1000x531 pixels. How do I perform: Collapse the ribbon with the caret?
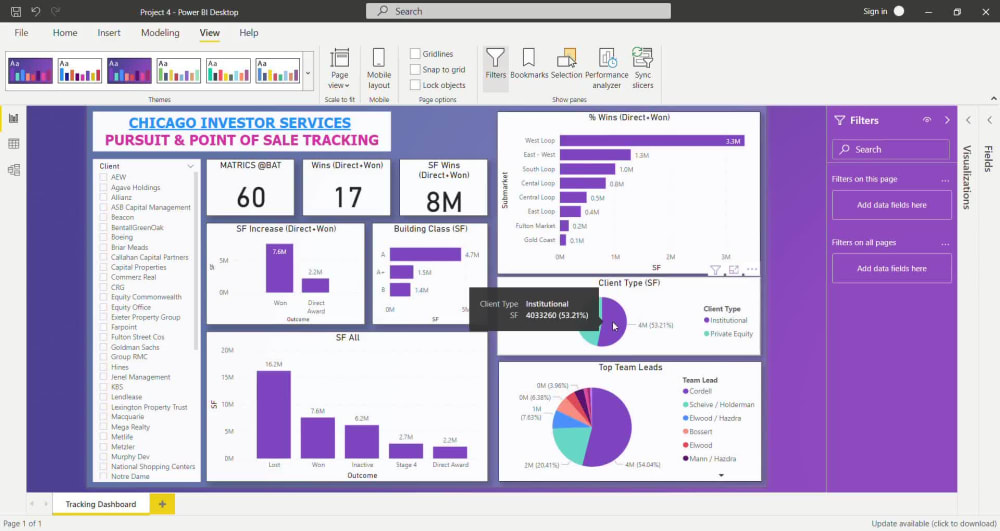pyautogui.click(x=993, y=99)
